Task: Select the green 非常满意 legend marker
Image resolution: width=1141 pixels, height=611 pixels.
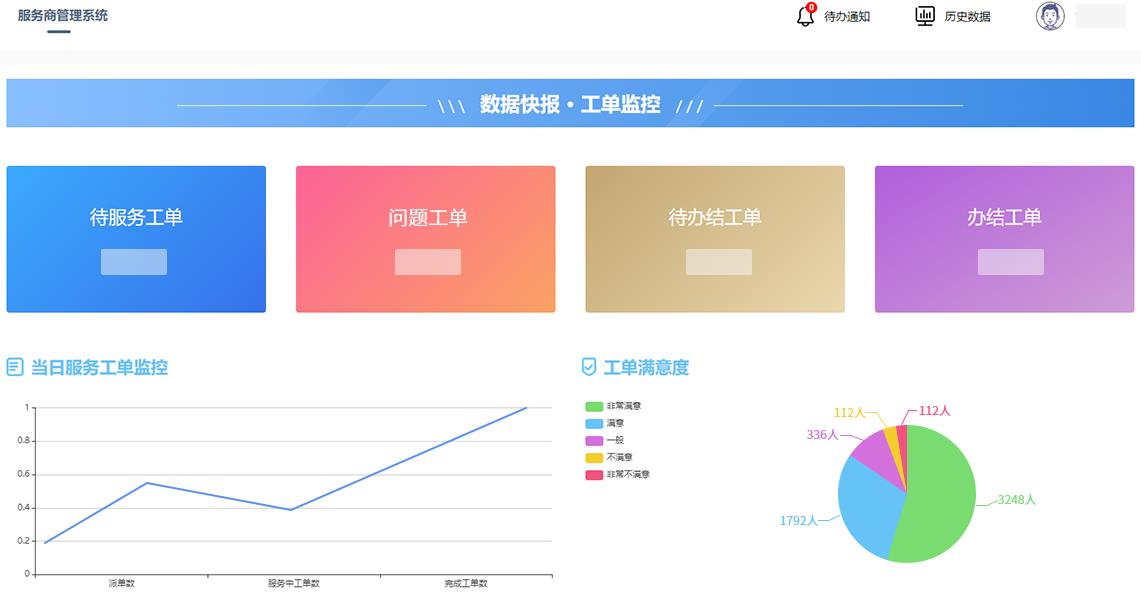Action: point(594,406)
